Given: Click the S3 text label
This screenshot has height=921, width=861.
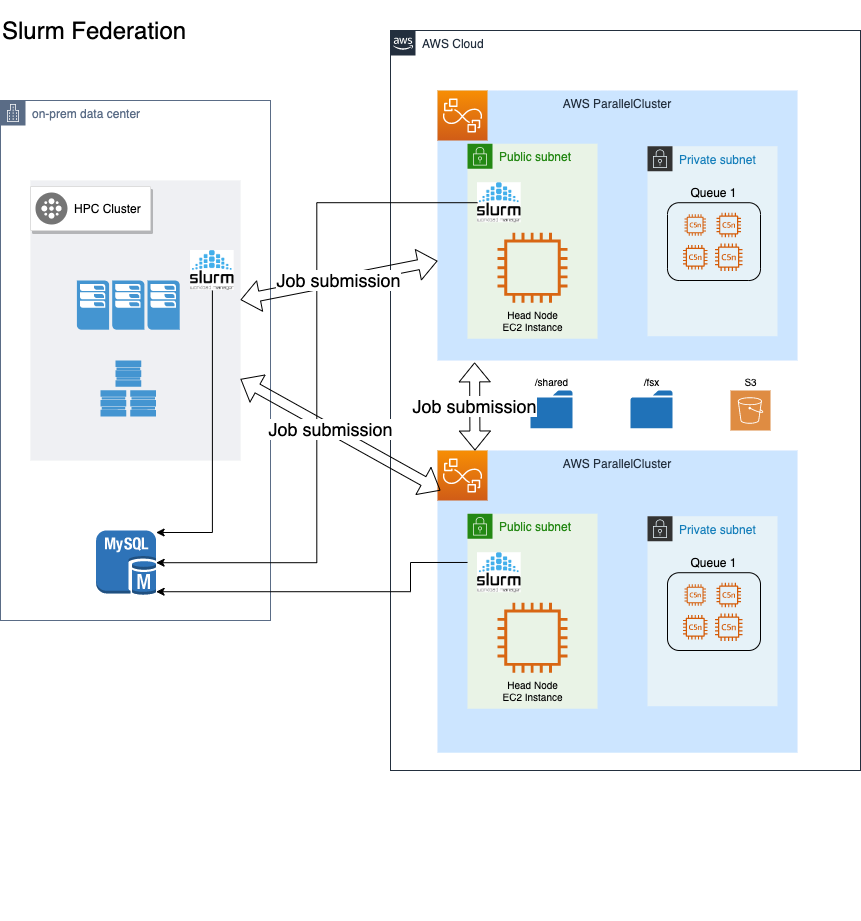Looking at the screenshot, I should coord(751,382).
